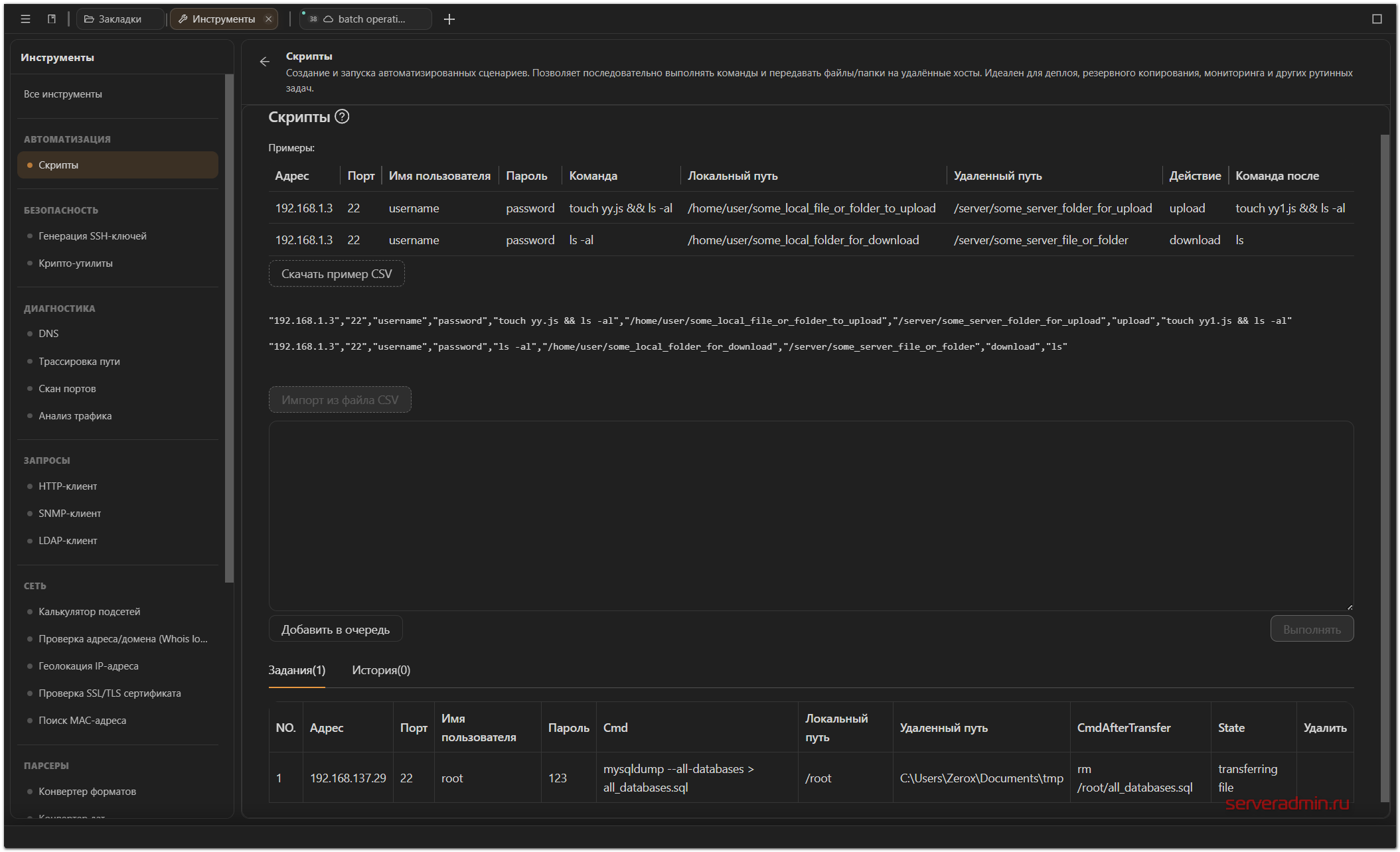Click the transferring file state cell

point(1253,778)
